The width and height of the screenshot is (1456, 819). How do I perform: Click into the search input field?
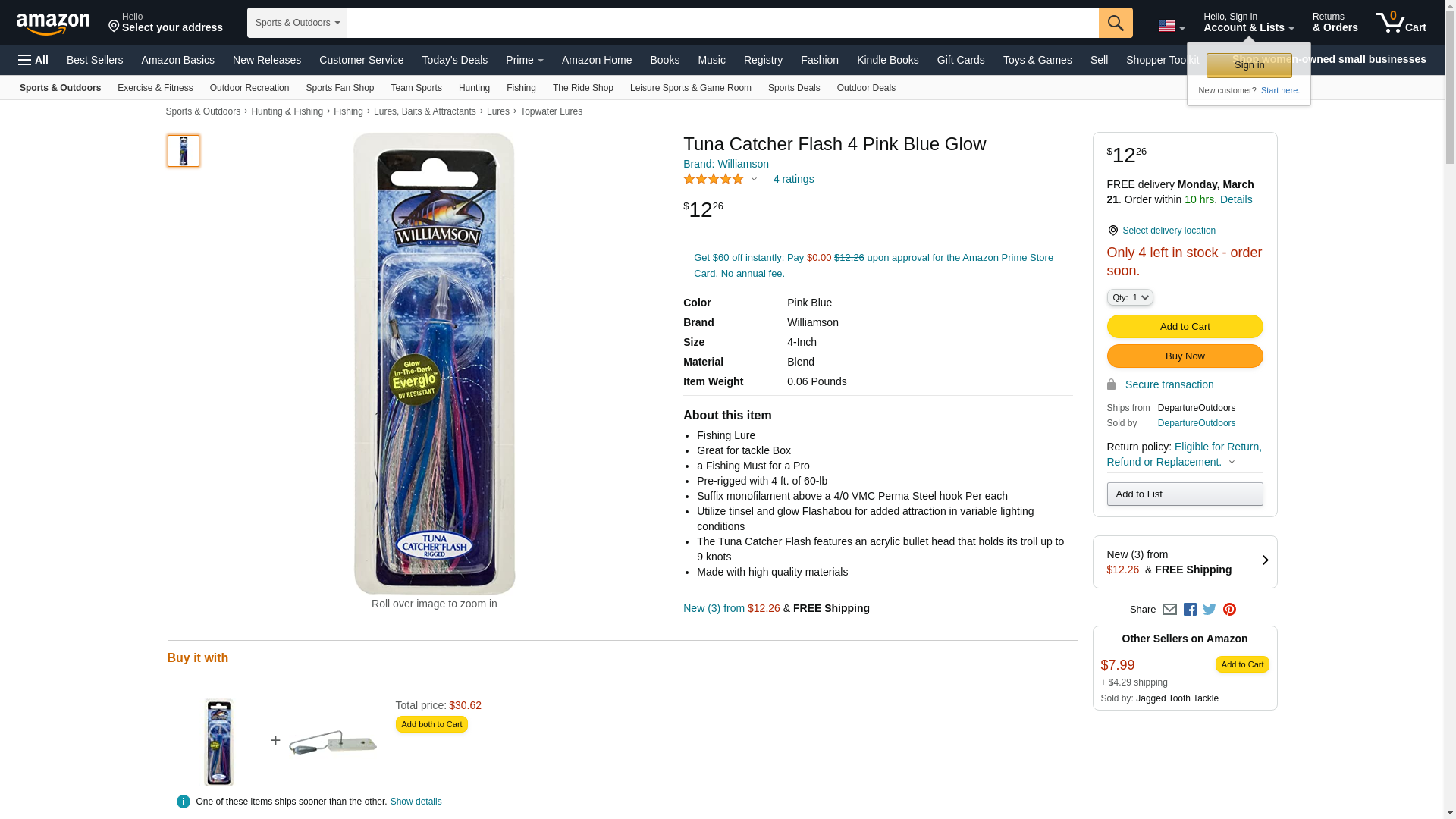[722, 23]
